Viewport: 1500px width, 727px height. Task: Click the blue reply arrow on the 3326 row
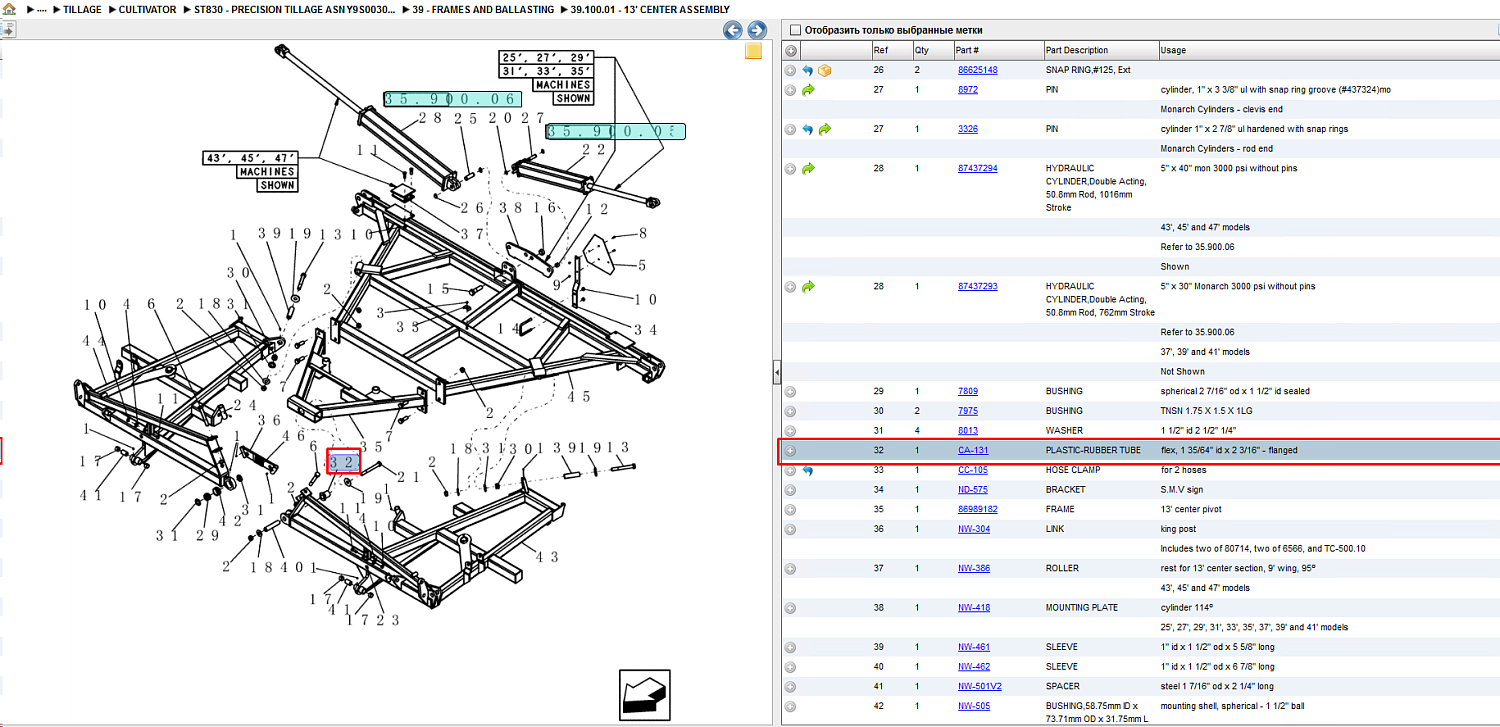point(808,129)
